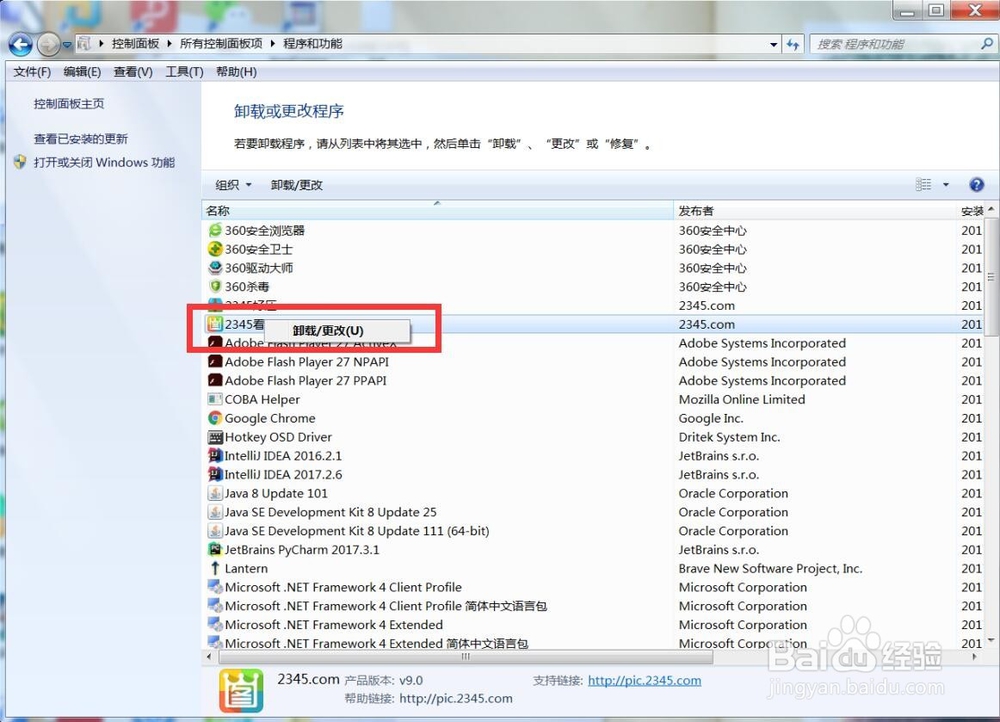The height and width of the screenshot is (722, 1000).
Task: Click Dritek System Inc. publisher cell
Action: (x=729, y=437)
